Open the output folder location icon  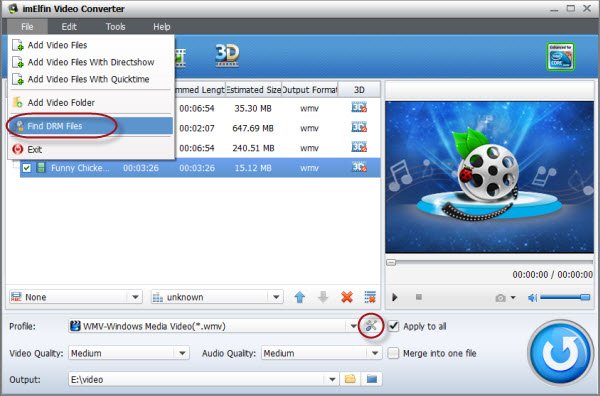pos(372,379)
